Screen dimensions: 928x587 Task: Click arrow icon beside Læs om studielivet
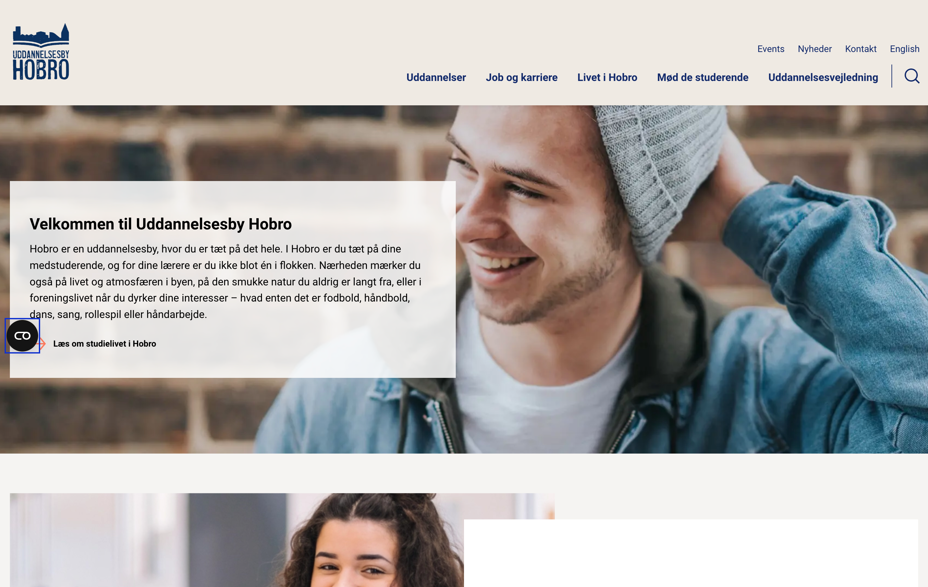pyautogui.click(x=42, y=344)
